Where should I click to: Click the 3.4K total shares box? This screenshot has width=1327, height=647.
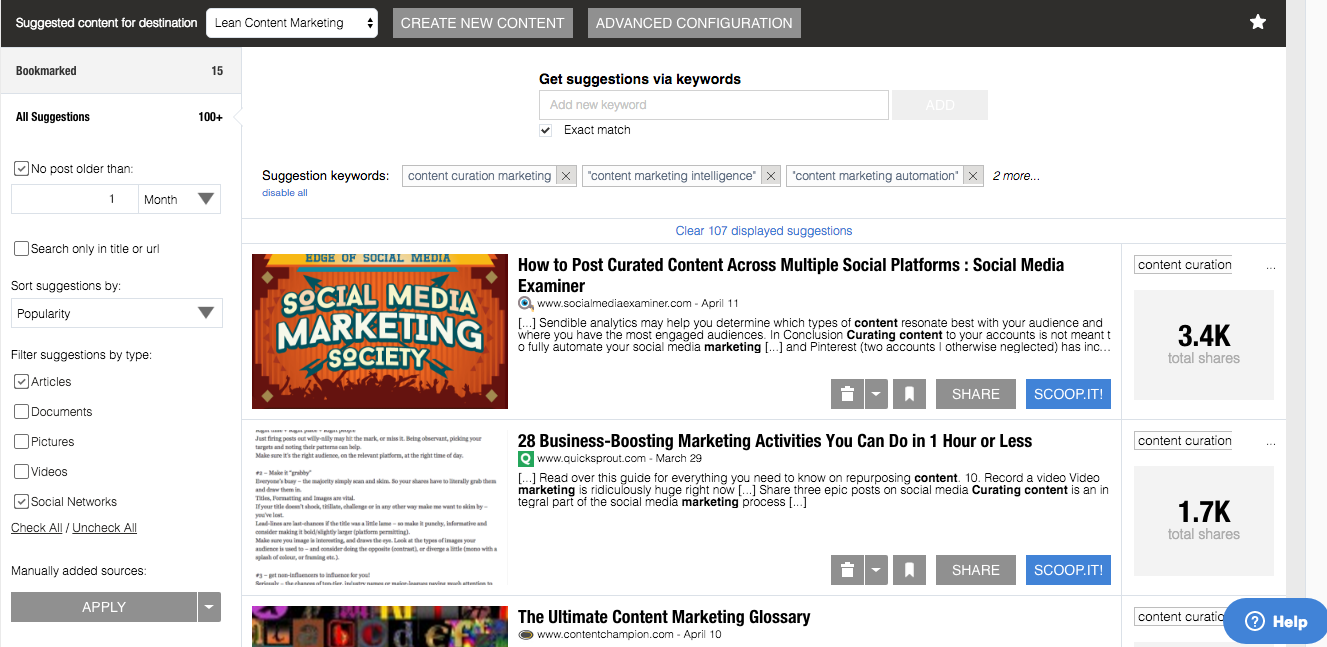pyautogui.click(x=1204, y=344)
